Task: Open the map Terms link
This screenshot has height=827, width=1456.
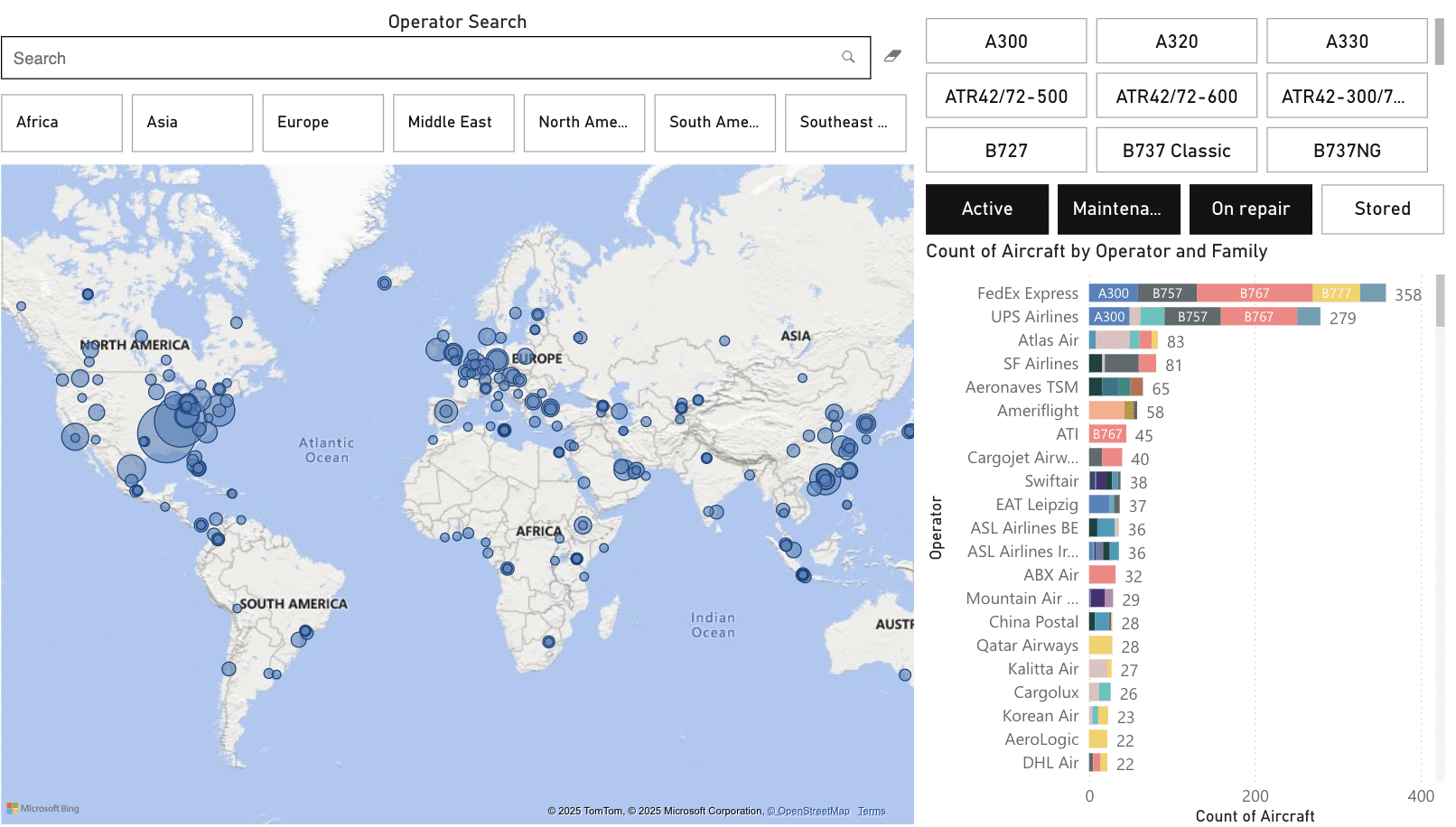Action: (x=872, y=811)
